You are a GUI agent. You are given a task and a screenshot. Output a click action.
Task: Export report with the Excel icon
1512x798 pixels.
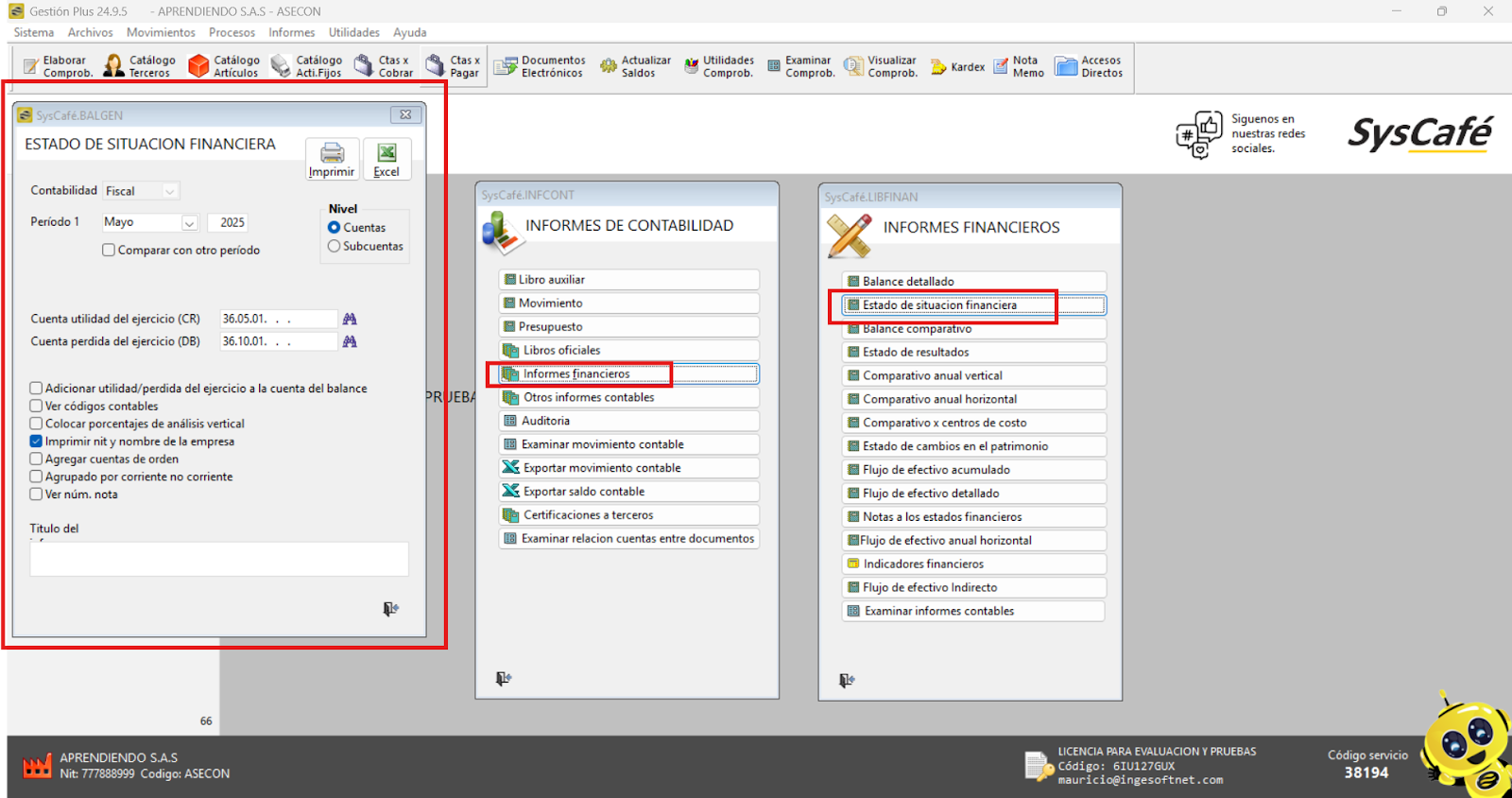pos(387,154)
